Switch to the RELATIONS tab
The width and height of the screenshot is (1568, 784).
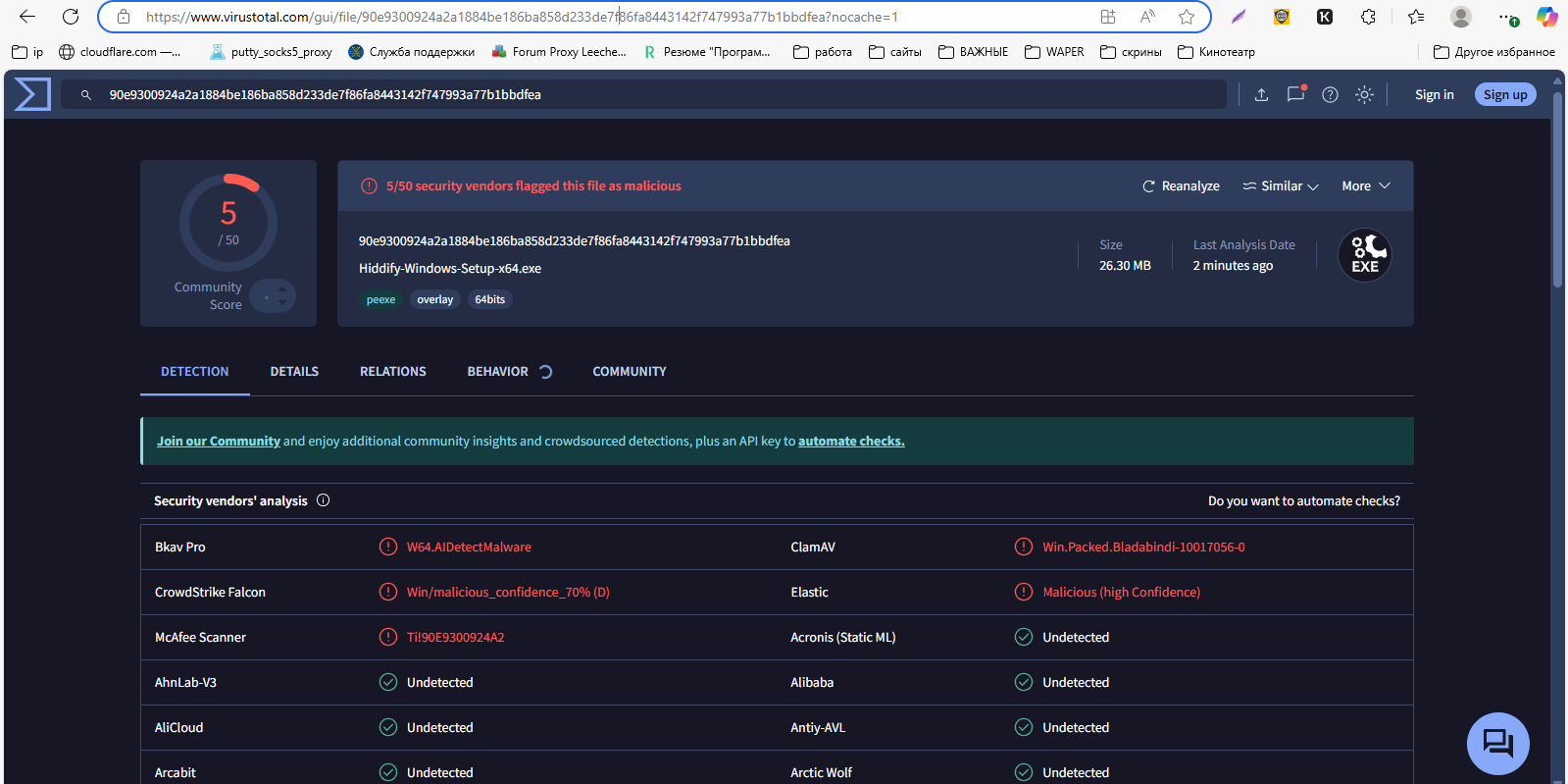pyautogui.click(x=392, y=372)
